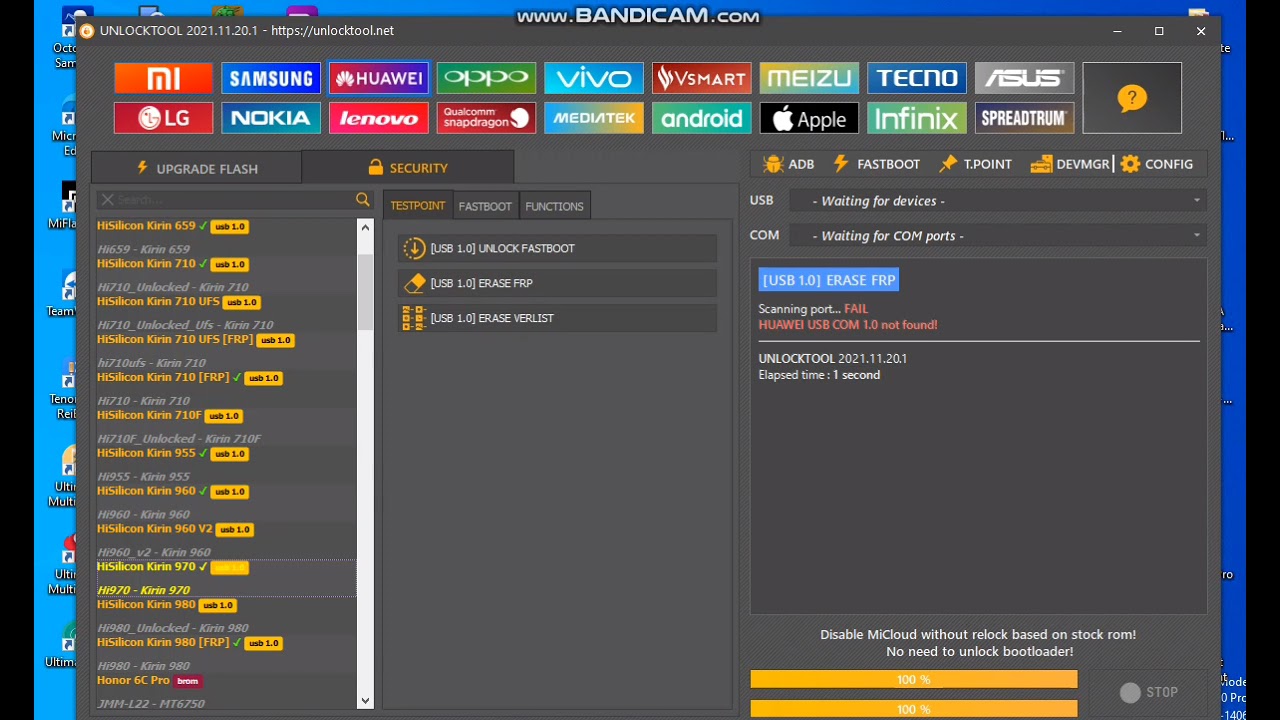Viewport: 1280px width, 720px height.
Task: Select the Apple brand icon
Action: coord(809,118)
